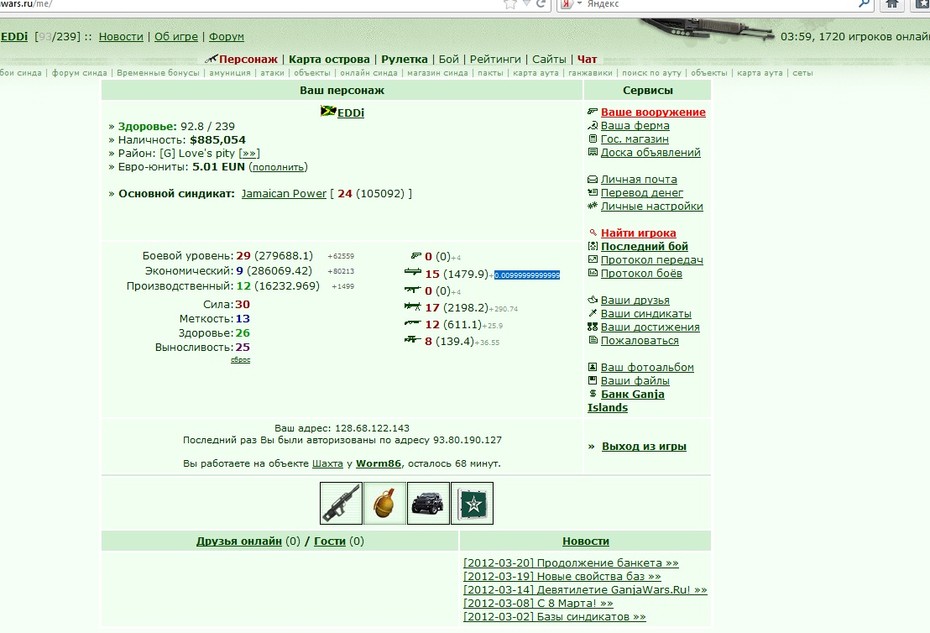Open the green star case item thumbnail
The image size is (930, 633).
[x=472, y=503]
